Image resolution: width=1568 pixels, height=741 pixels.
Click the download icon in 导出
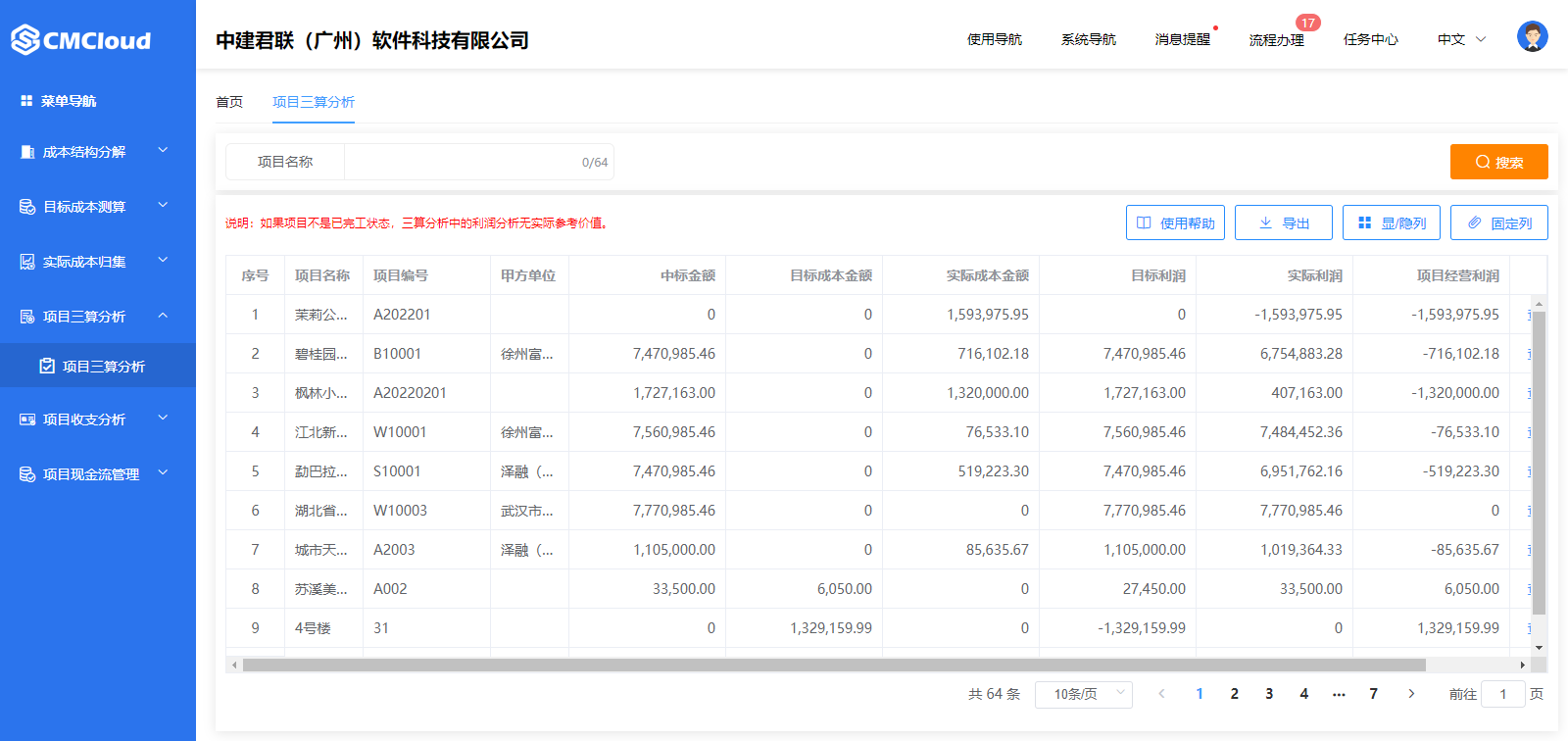(1266, 223)
